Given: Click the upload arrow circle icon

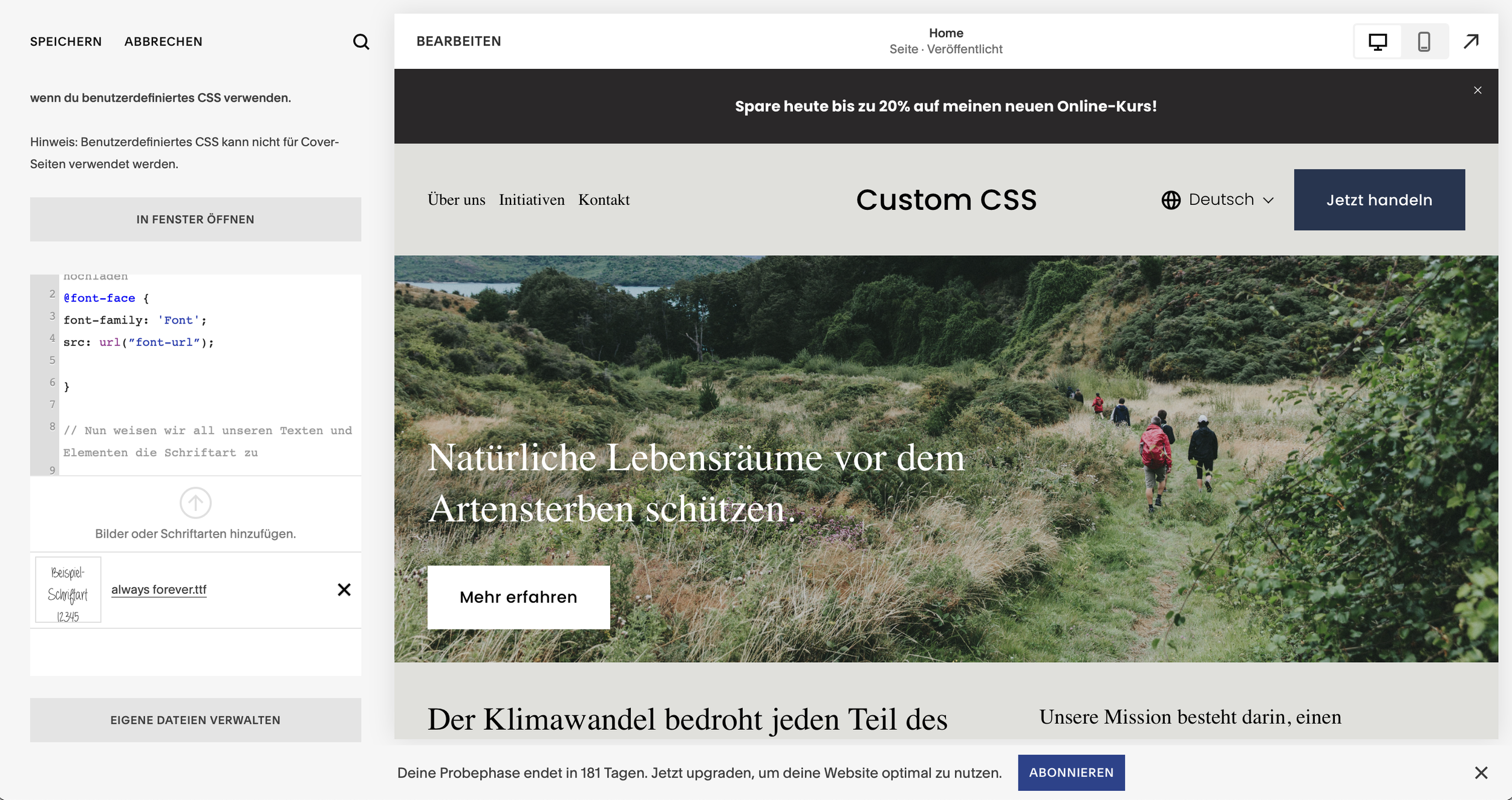Looking at the screenshot, I should point(195,502).
